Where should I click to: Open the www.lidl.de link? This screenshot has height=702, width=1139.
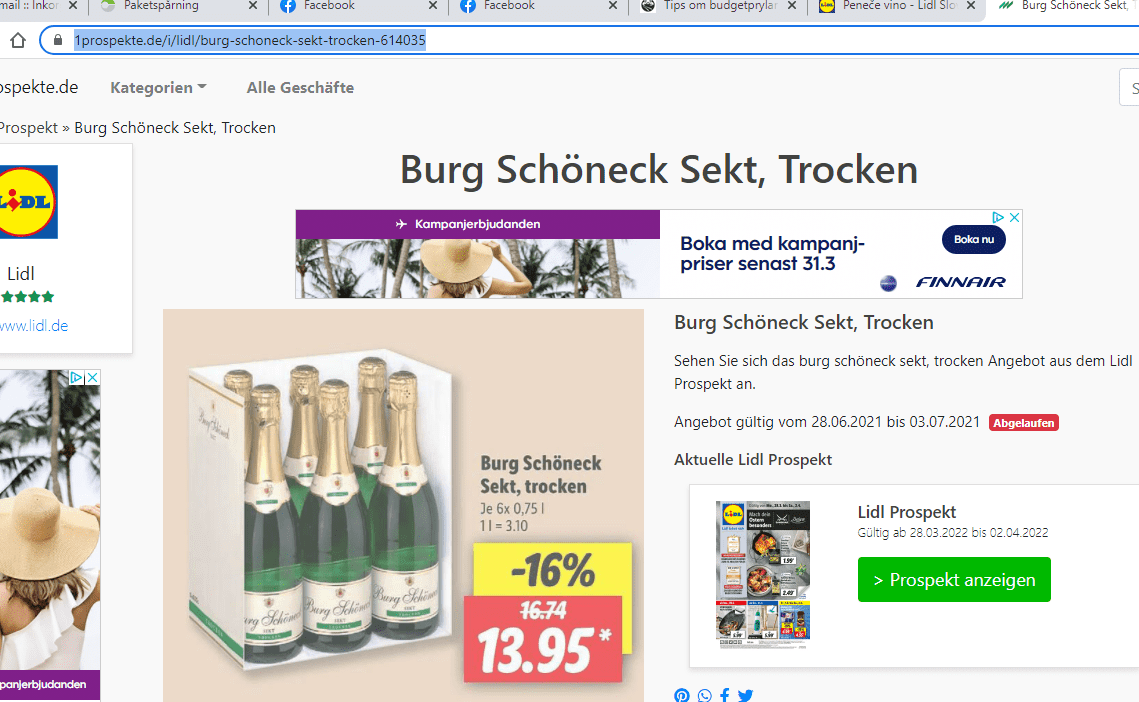point(34,326)
